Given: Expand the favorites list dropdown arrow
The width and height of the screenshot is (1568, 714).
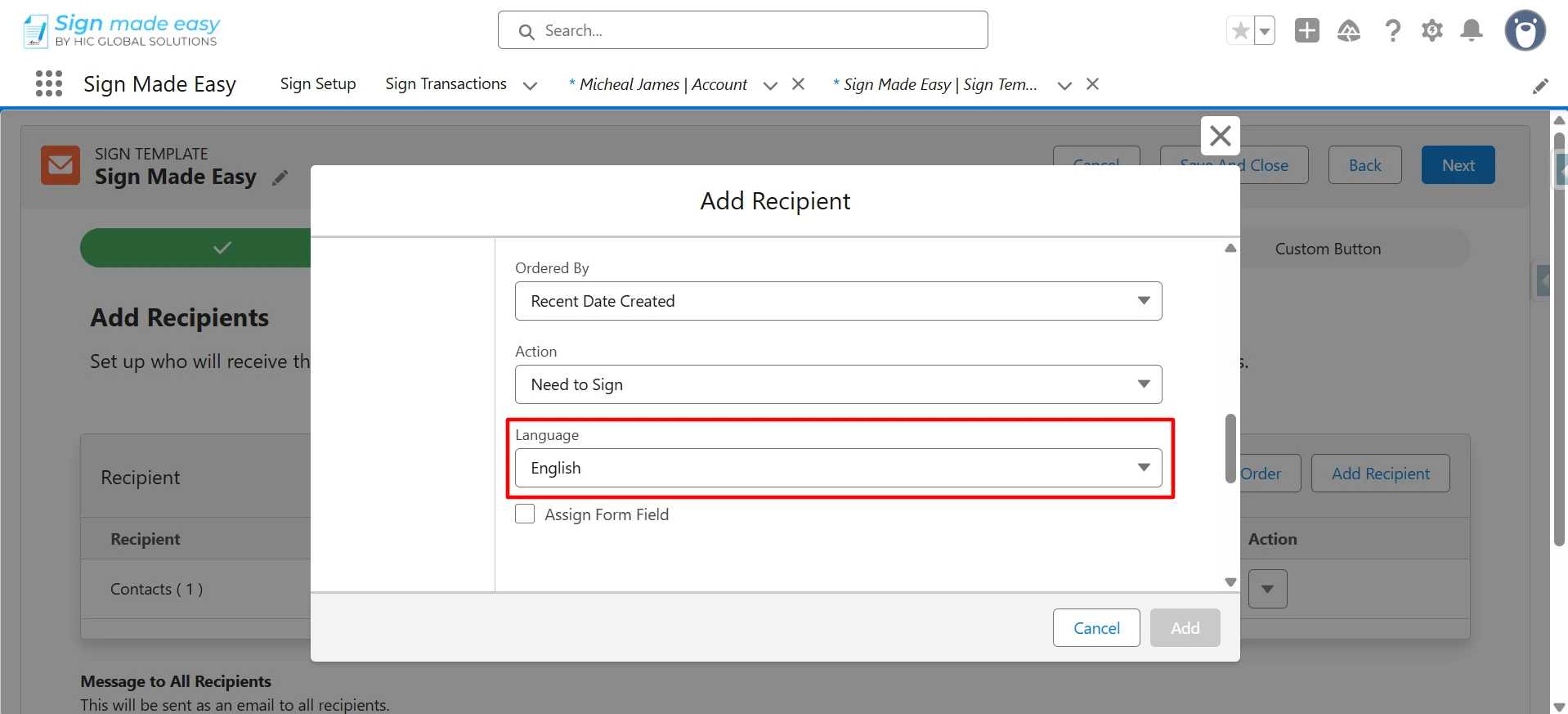Looking at the screenshot, I should pos(1265,31).
